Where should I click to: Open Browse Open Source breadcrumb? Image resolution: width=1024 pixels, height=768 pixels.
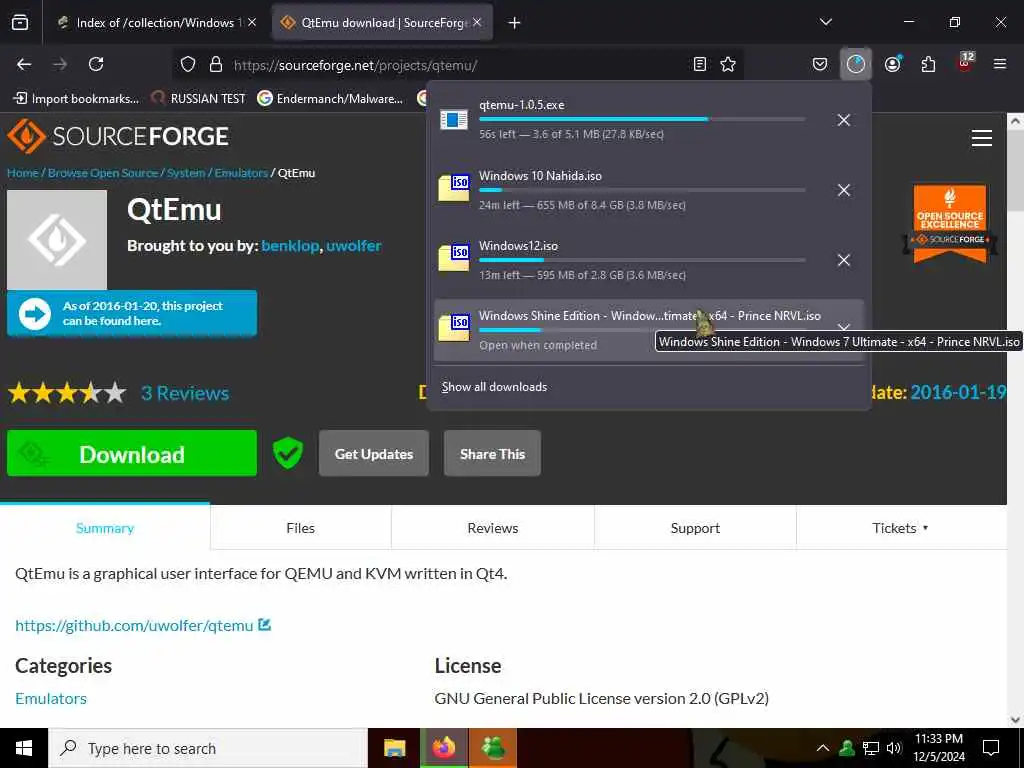click(103, 173)
